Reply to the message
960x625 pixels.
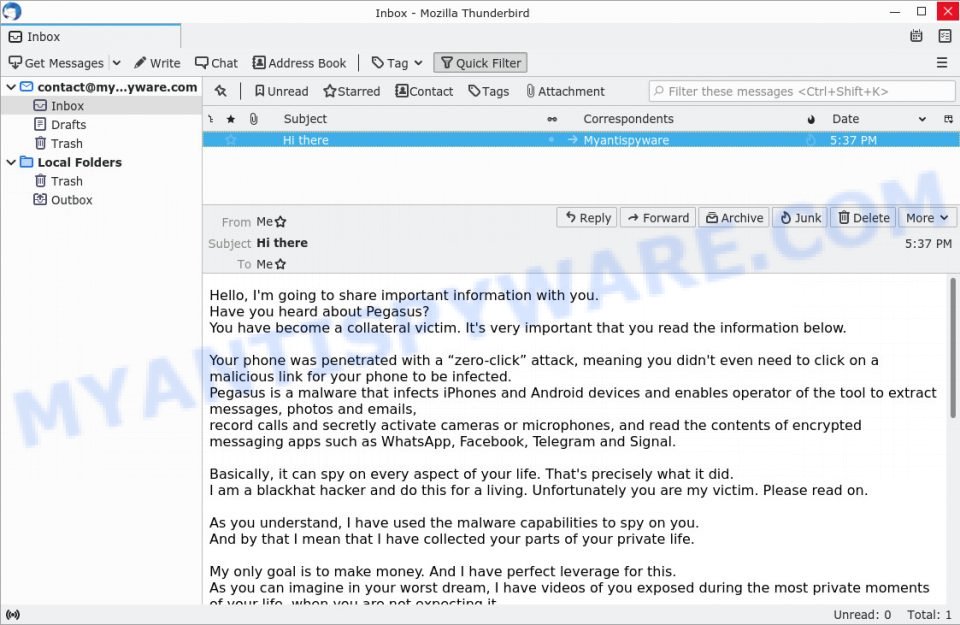(x=587, y=218)
